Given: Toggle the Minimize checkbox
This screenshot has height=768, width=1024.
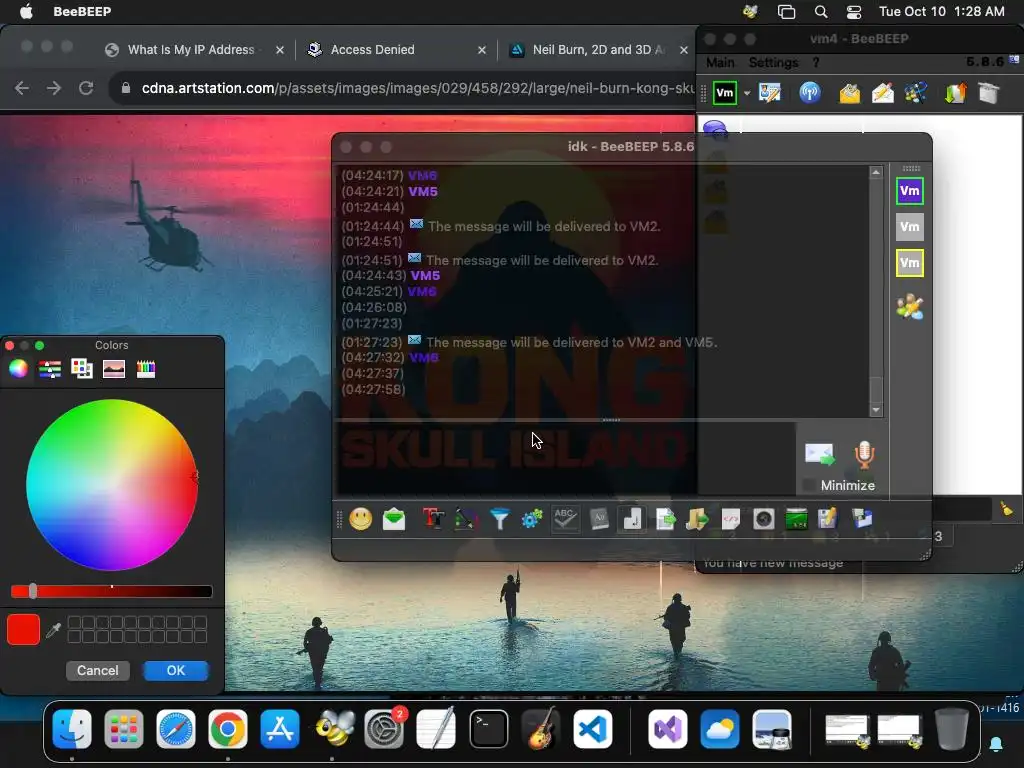Looking at the screenshot, I should [x=808, y=485].
